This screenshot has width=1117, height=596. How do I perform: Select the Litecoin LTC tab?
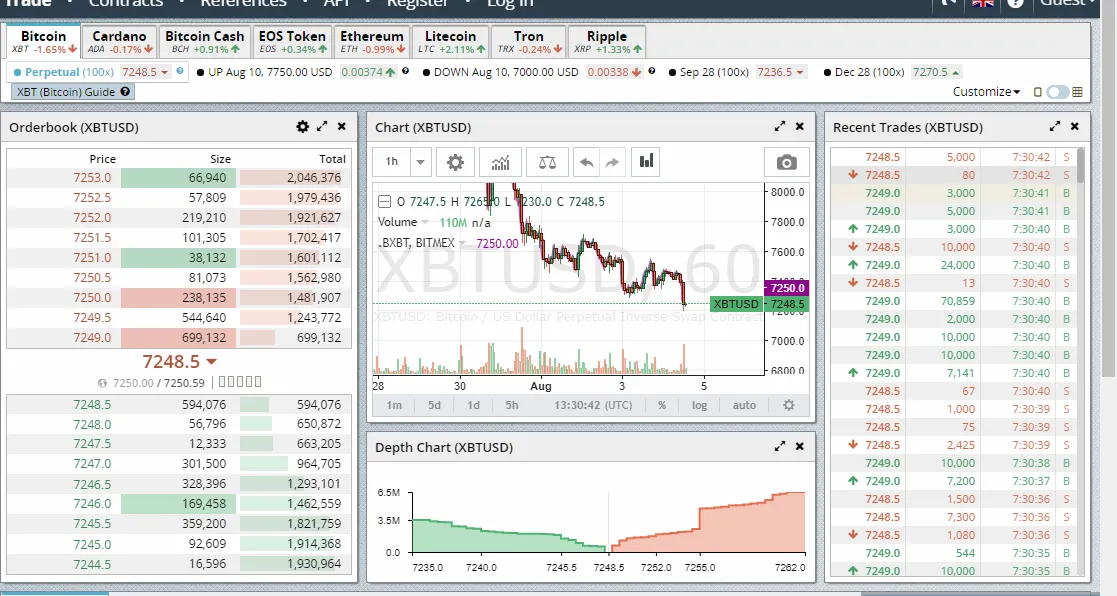click(450, 41)
